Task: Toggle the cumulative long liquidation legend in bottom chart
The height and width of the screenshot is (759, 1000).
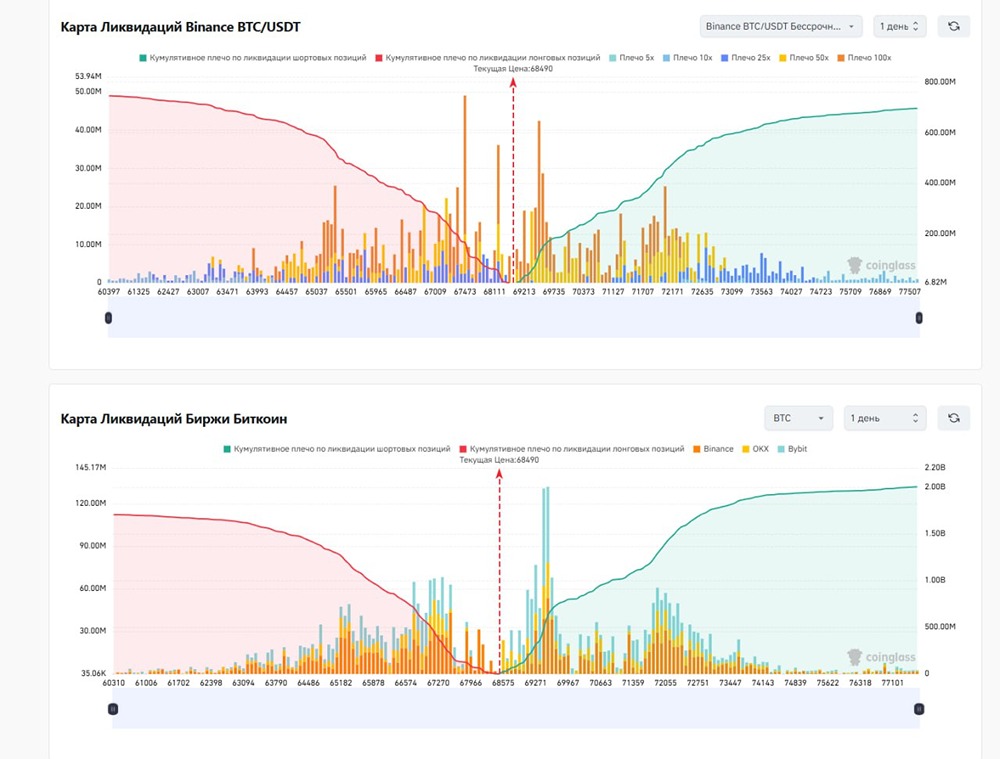Action: (571, 449)
